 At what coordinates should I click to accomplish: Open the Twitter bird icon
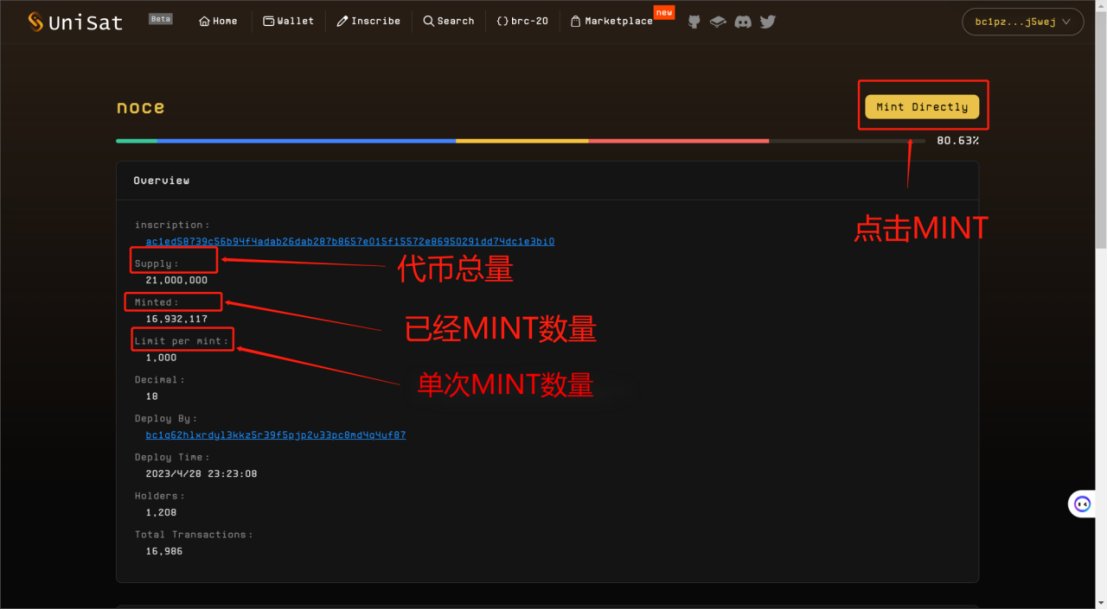767,20
